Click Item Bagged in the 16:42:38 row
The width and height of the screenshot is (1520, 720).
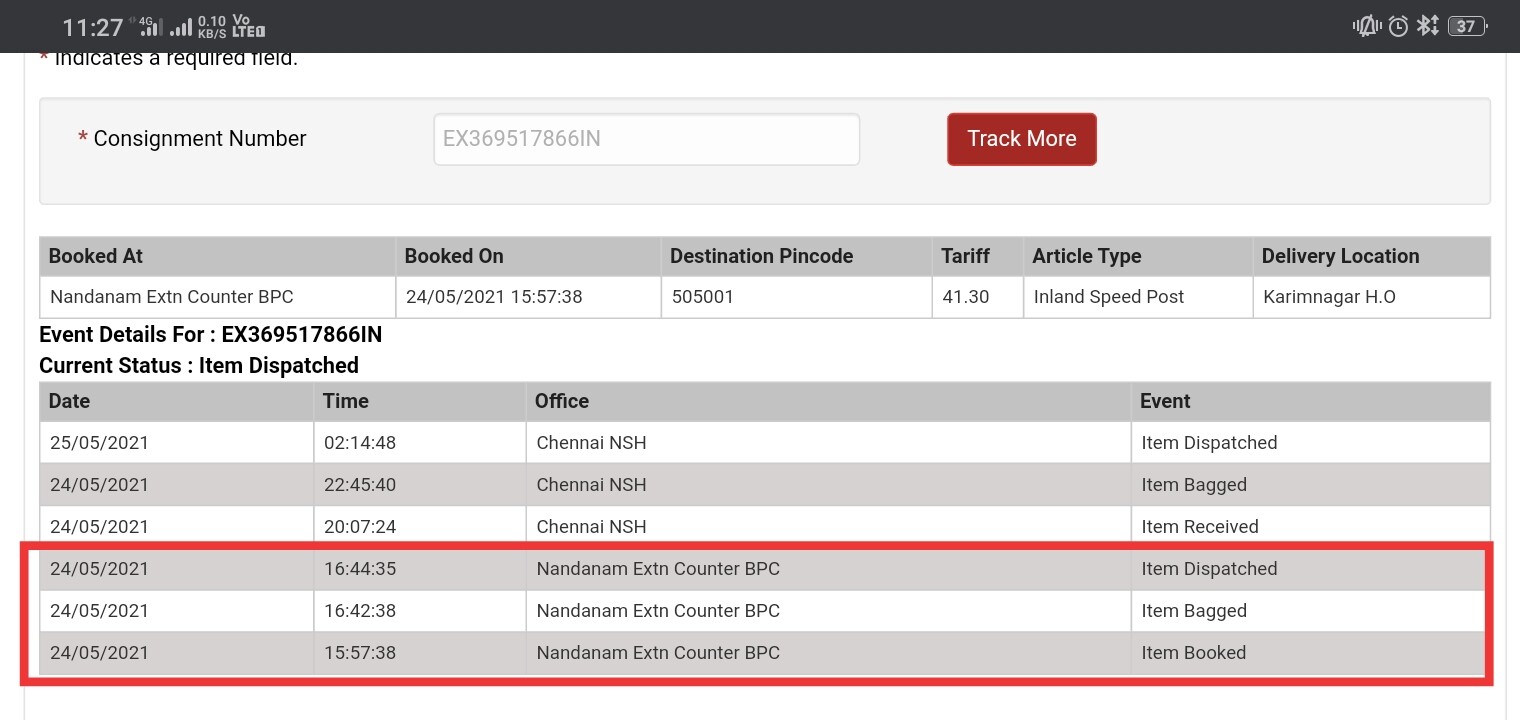coord(1194,611)
